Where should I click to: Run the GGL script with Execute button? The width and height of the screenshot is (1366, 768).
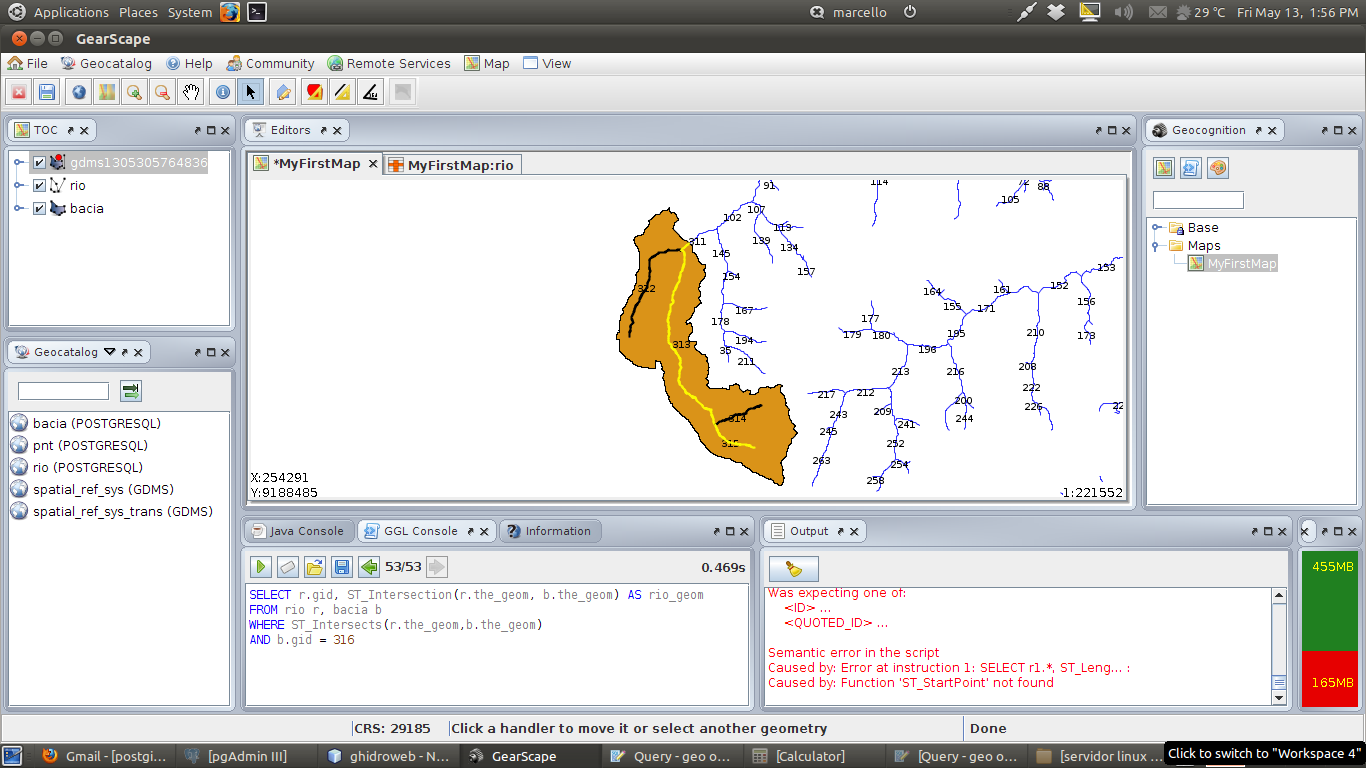(x=261, y=567)
